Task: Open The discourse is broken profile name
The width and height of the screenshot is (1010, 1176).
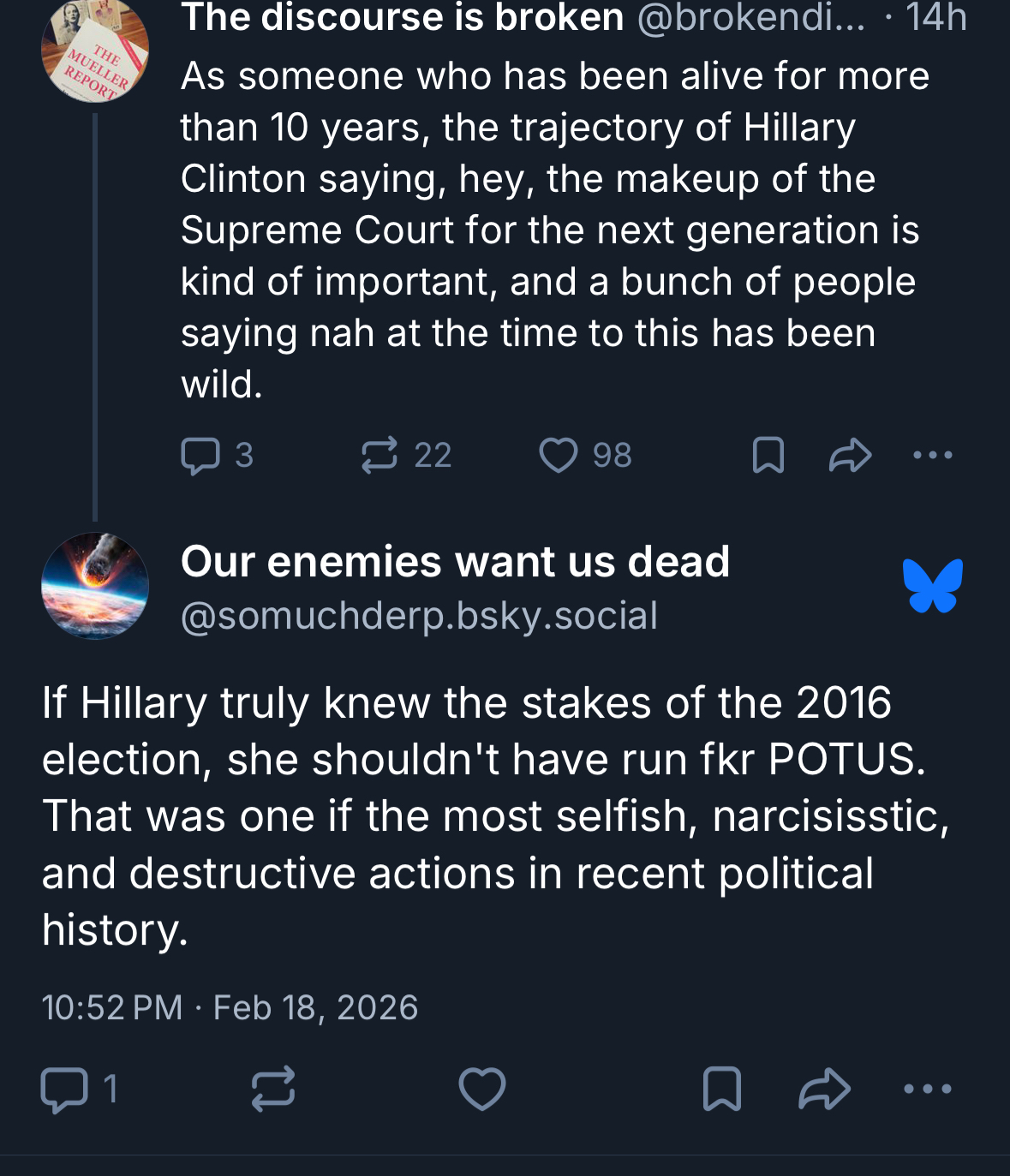Action: tap(402, 17)
